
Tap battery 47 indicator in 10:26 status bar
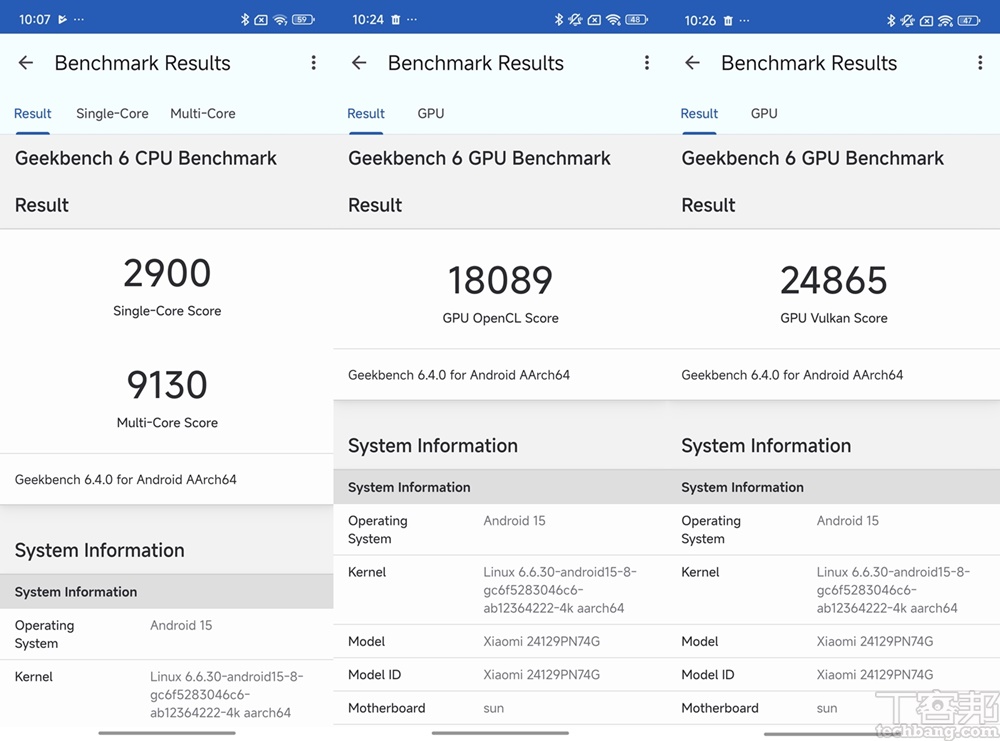click(969, 20)
